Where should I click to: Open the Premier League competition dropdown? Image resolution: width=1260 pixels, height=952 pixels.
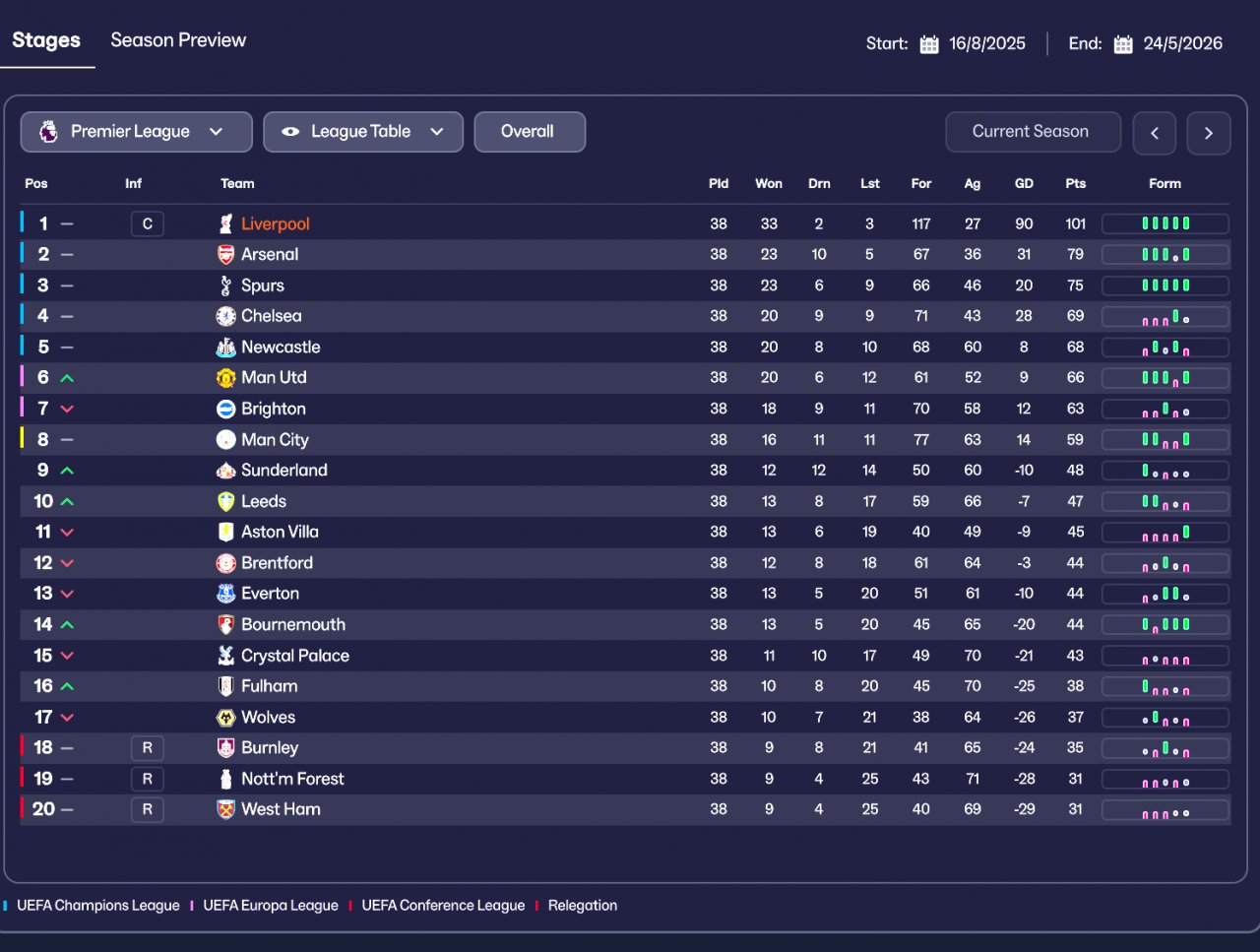pos(137,132)
